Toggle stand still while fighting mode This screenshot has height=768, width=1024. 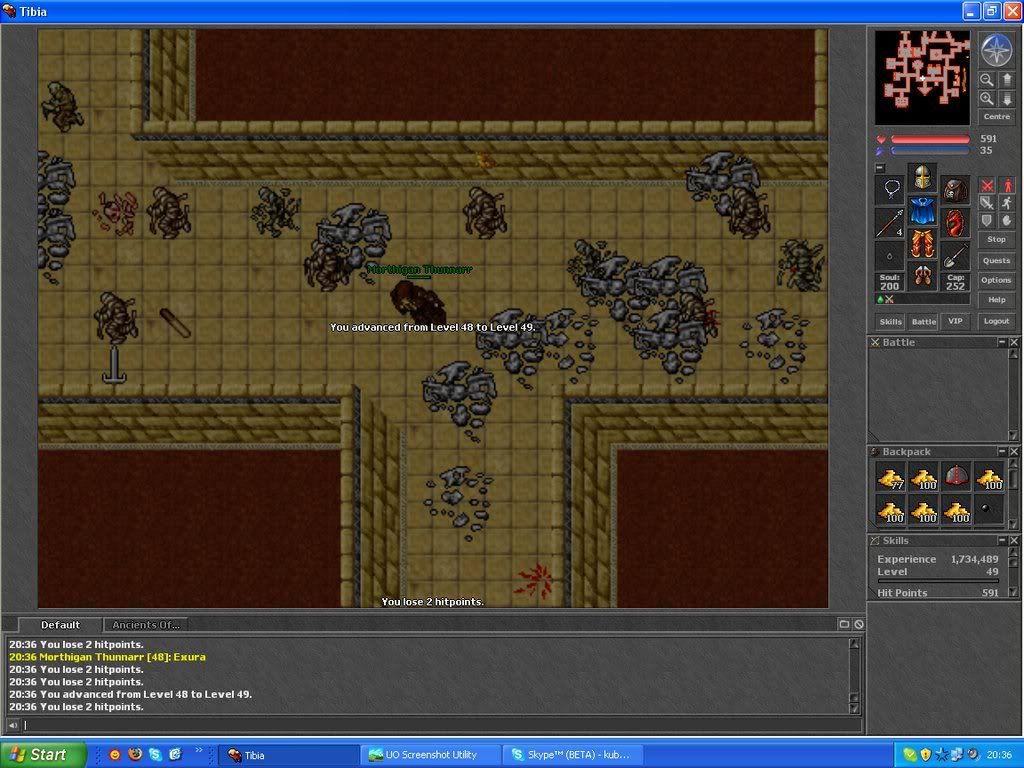tap(1007, 185)
